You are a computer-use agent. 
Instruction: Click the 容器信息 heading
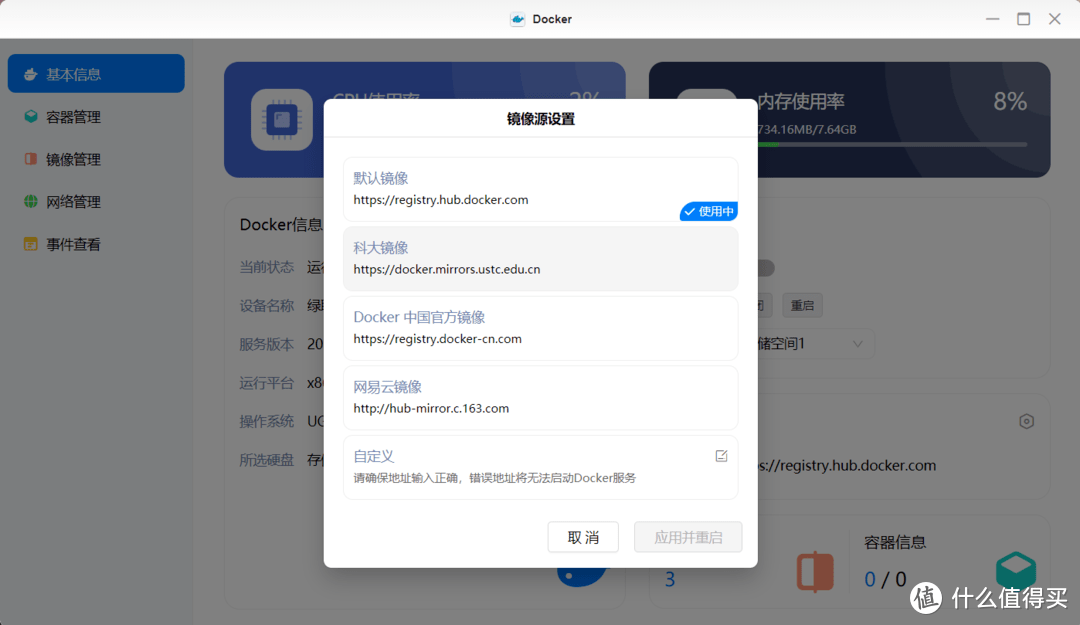pyautogui.click(x=895, y=542)
